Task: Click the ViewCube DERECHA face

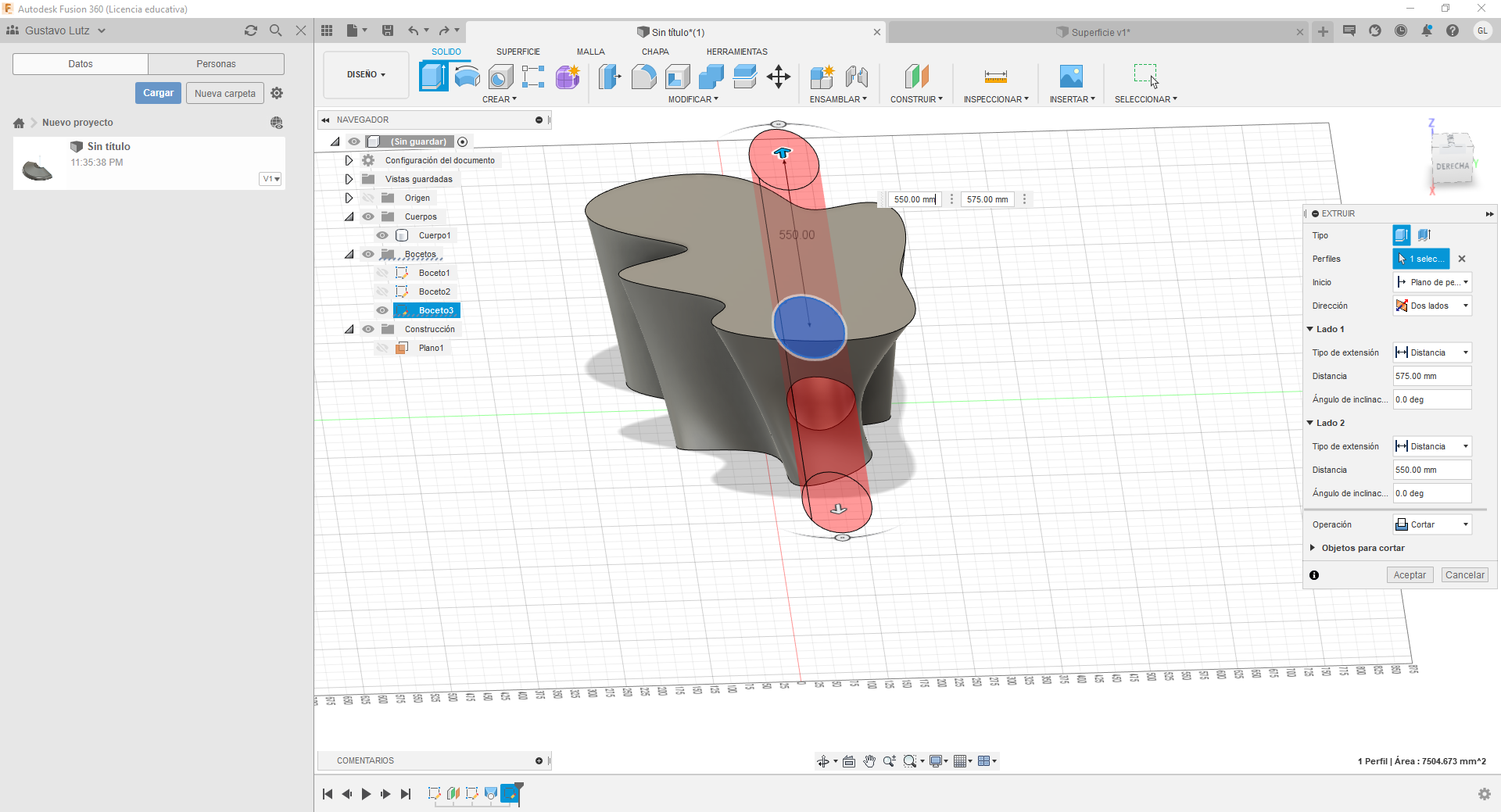Action: [x=1452, y=166]
